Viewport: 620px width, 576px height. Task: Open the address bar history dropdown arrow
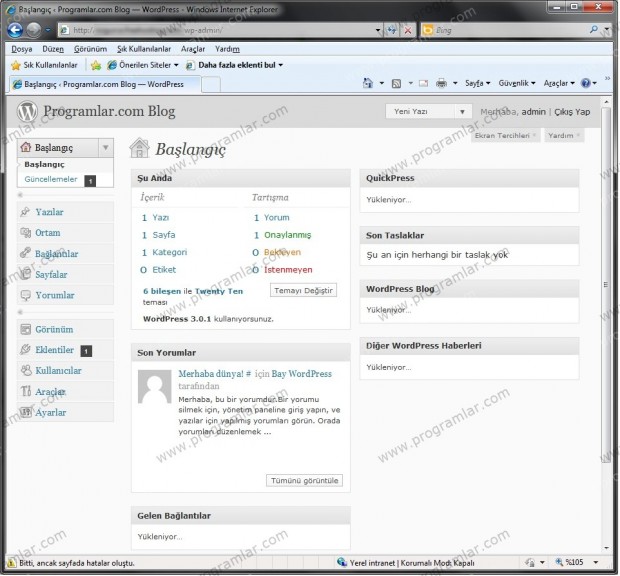pyautogui.click(x=378, y=30)
